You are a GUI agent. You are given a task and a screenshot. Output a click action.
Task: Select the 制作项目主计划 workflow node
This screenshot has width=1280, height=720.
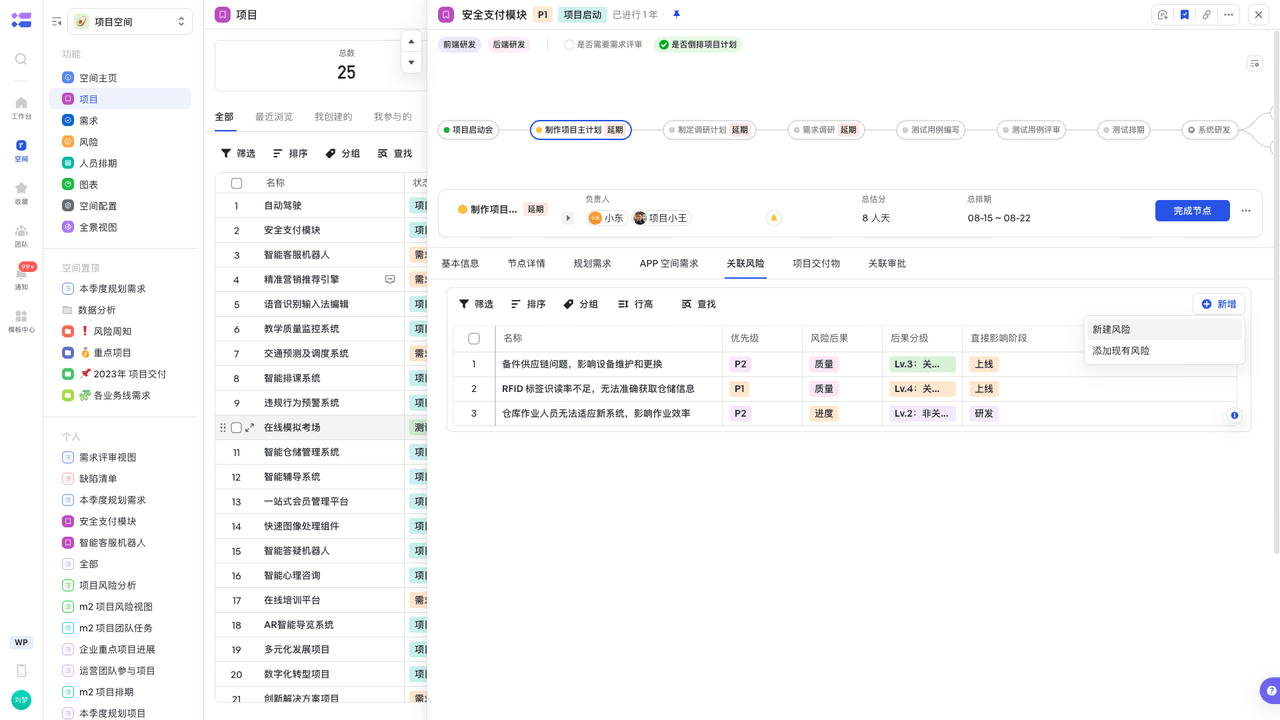pos(581,130)
